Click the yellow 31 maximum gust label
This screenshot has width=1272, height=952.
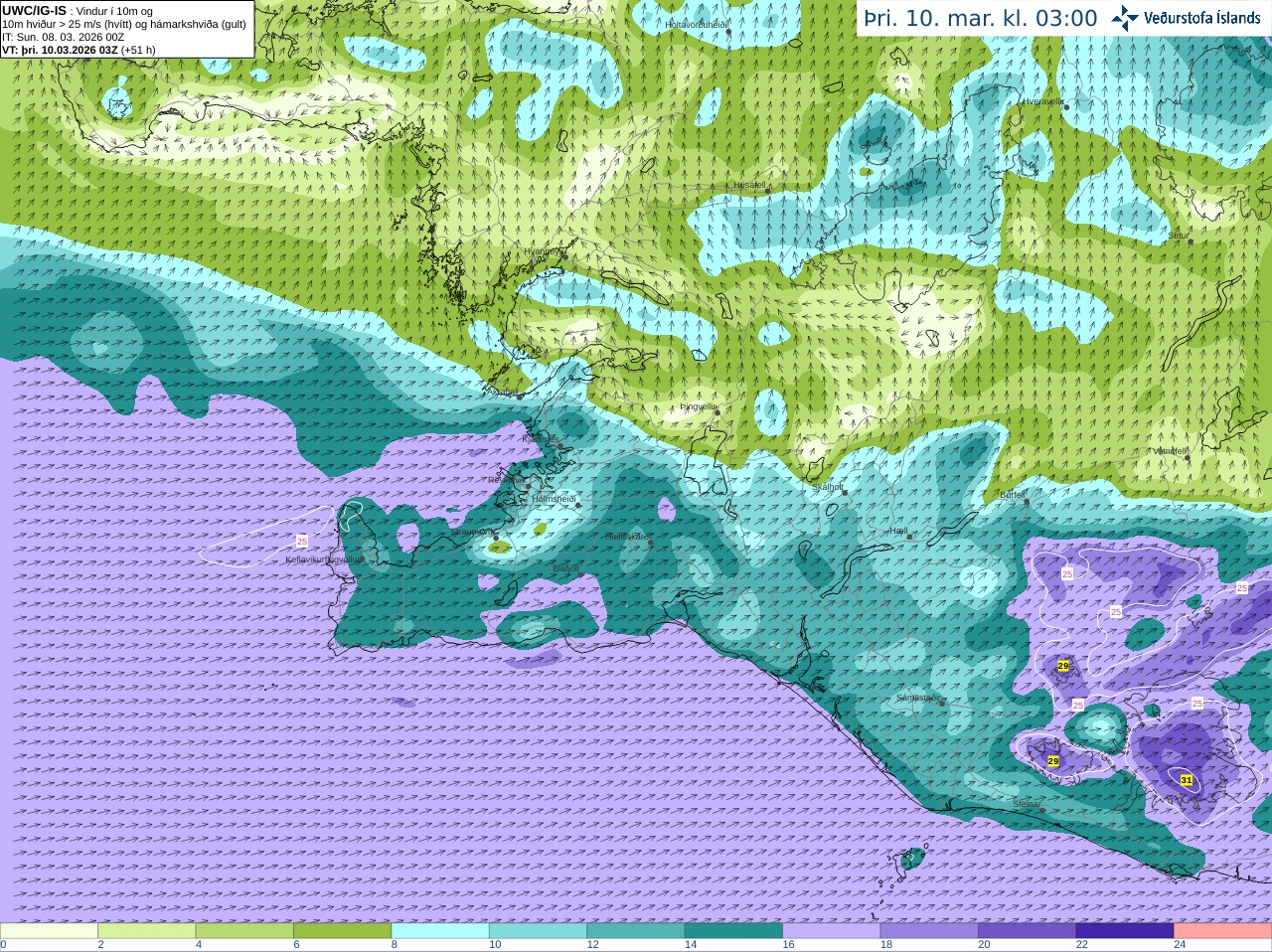point(1187,780)
